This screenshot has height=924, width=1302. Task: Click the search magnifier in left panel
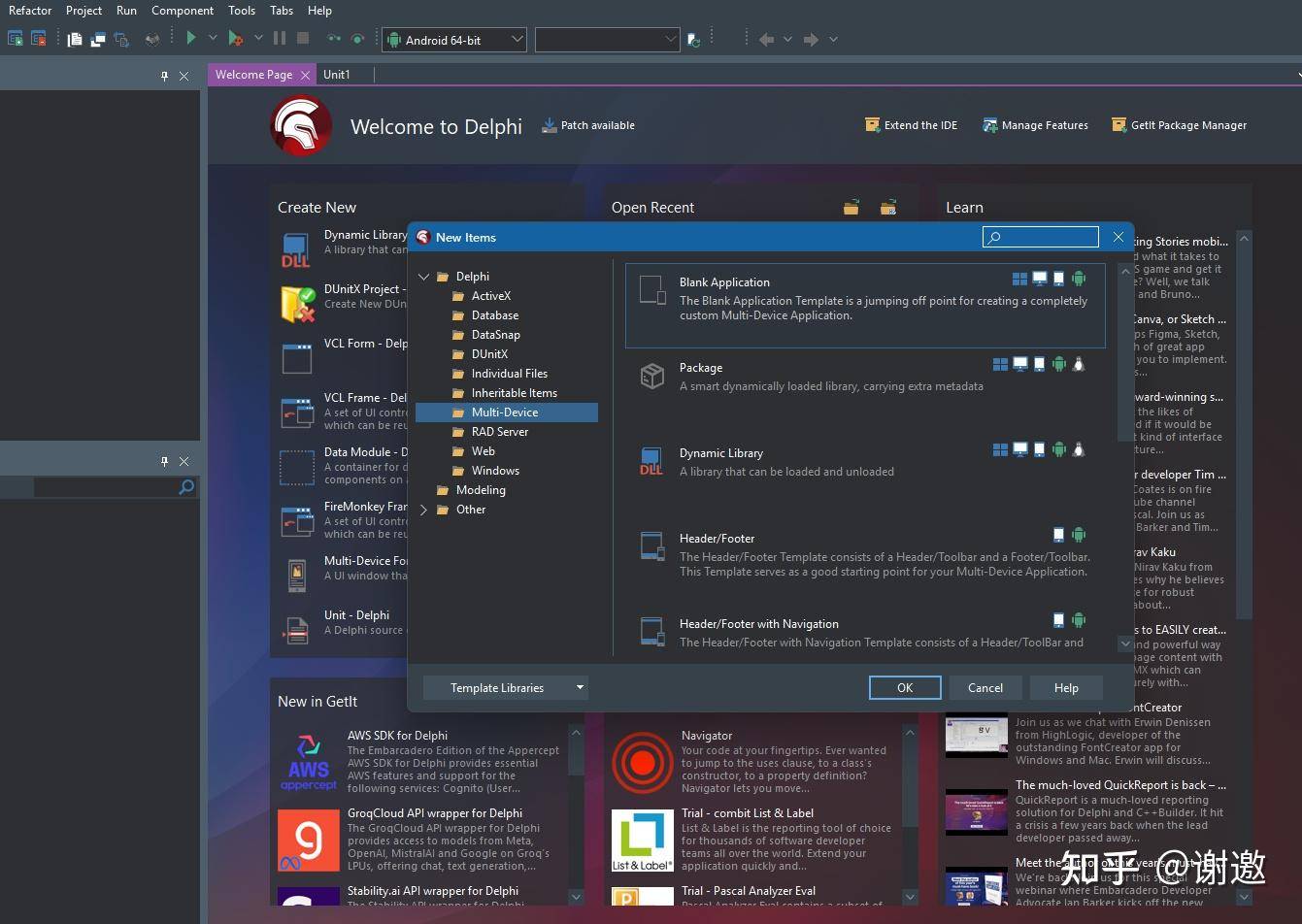click(x=186, y=487)
